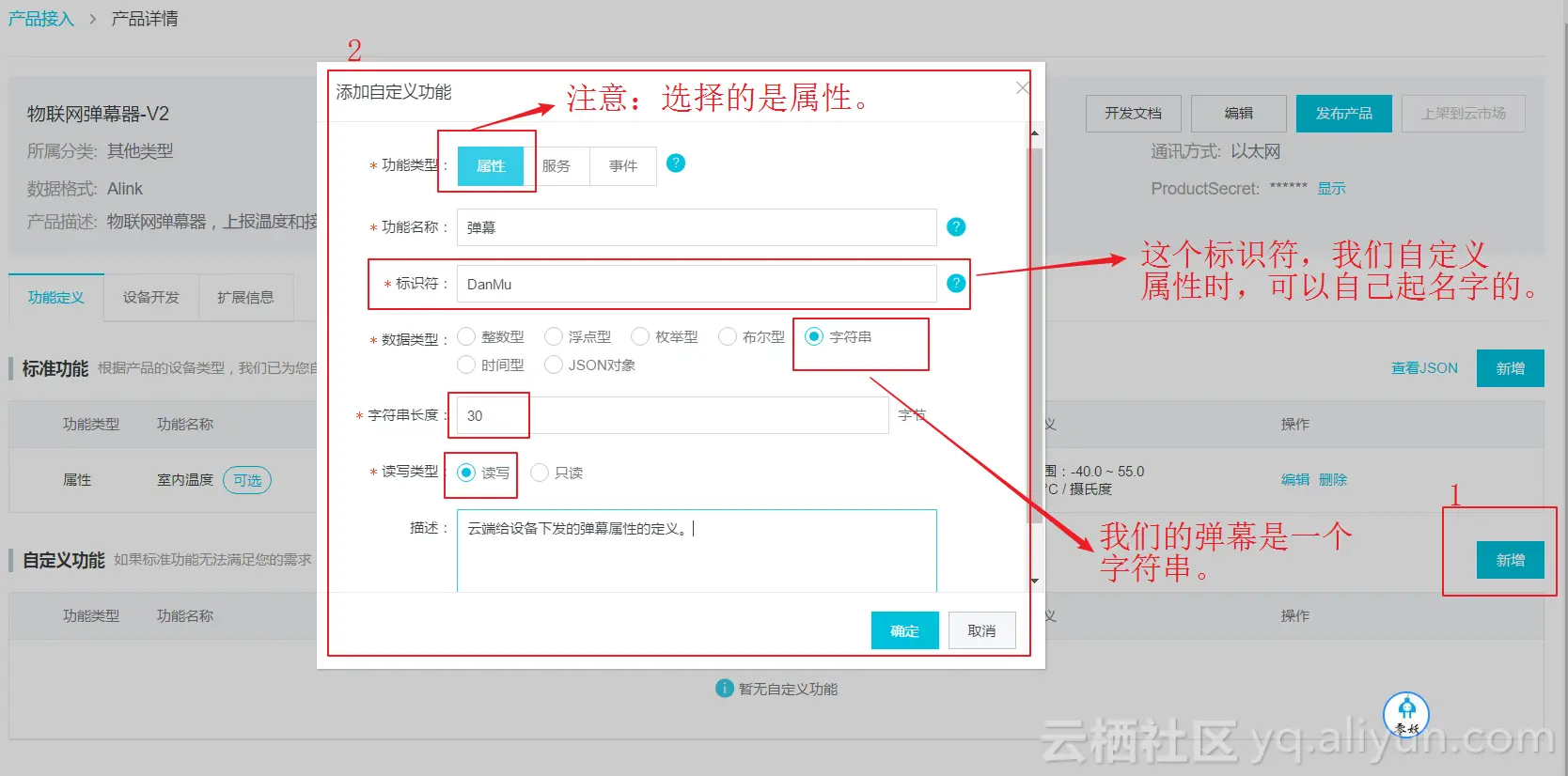Click the dialog vertical scrollbar thumb
This screenshot has width=1568, height=776.
coord(1034,334)
